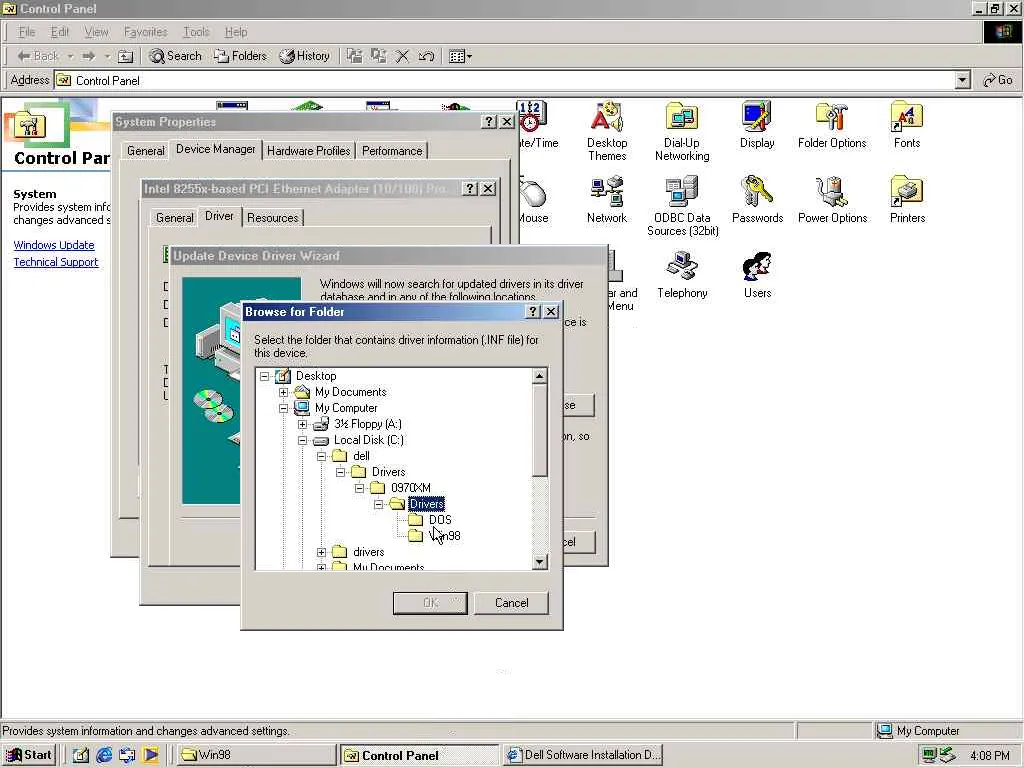The width and height of the screenshot is (1024, 768).
Task: Select the Win98 folder in the tree
Action: point(445,536)
